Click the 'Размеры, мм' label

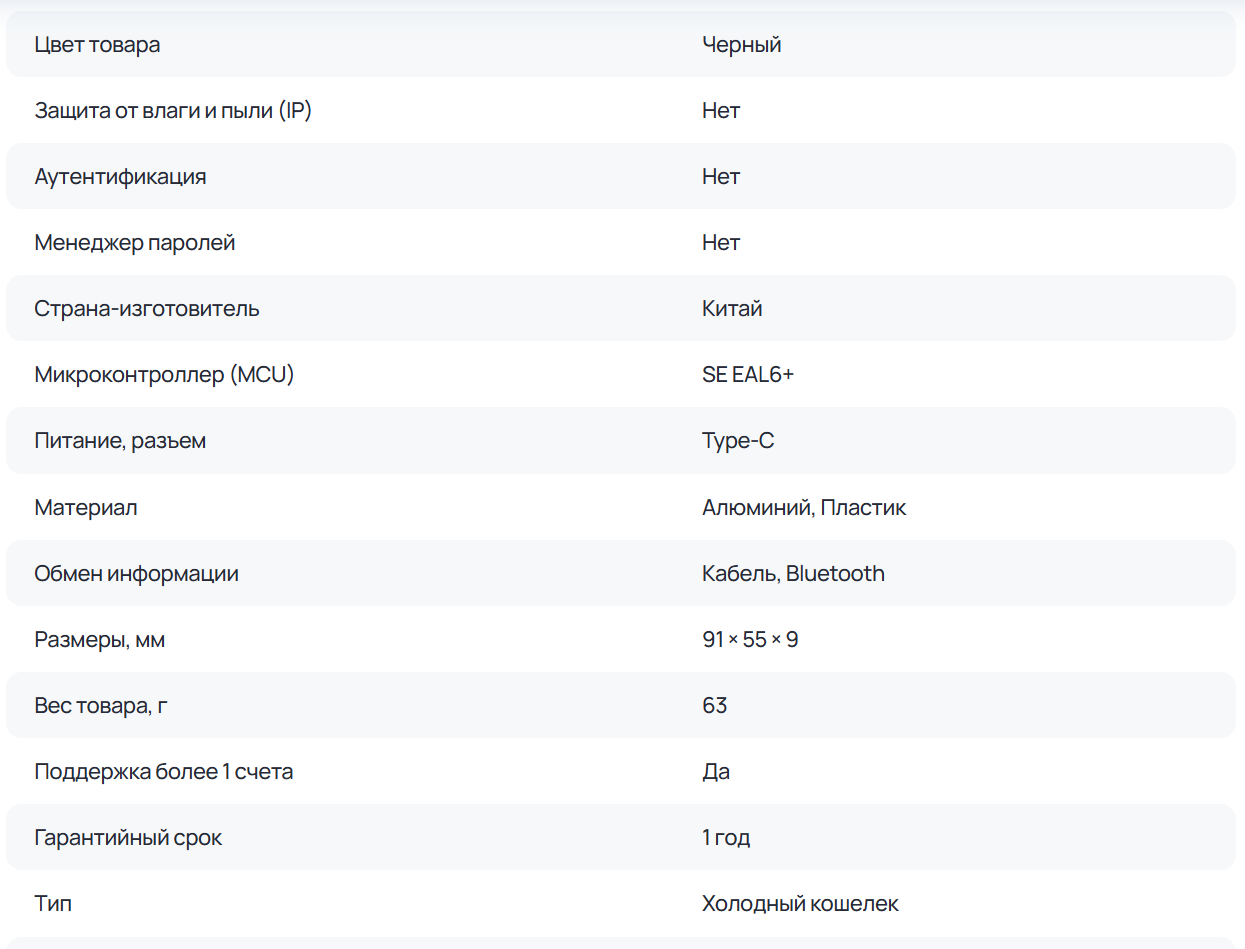(99, 640)
